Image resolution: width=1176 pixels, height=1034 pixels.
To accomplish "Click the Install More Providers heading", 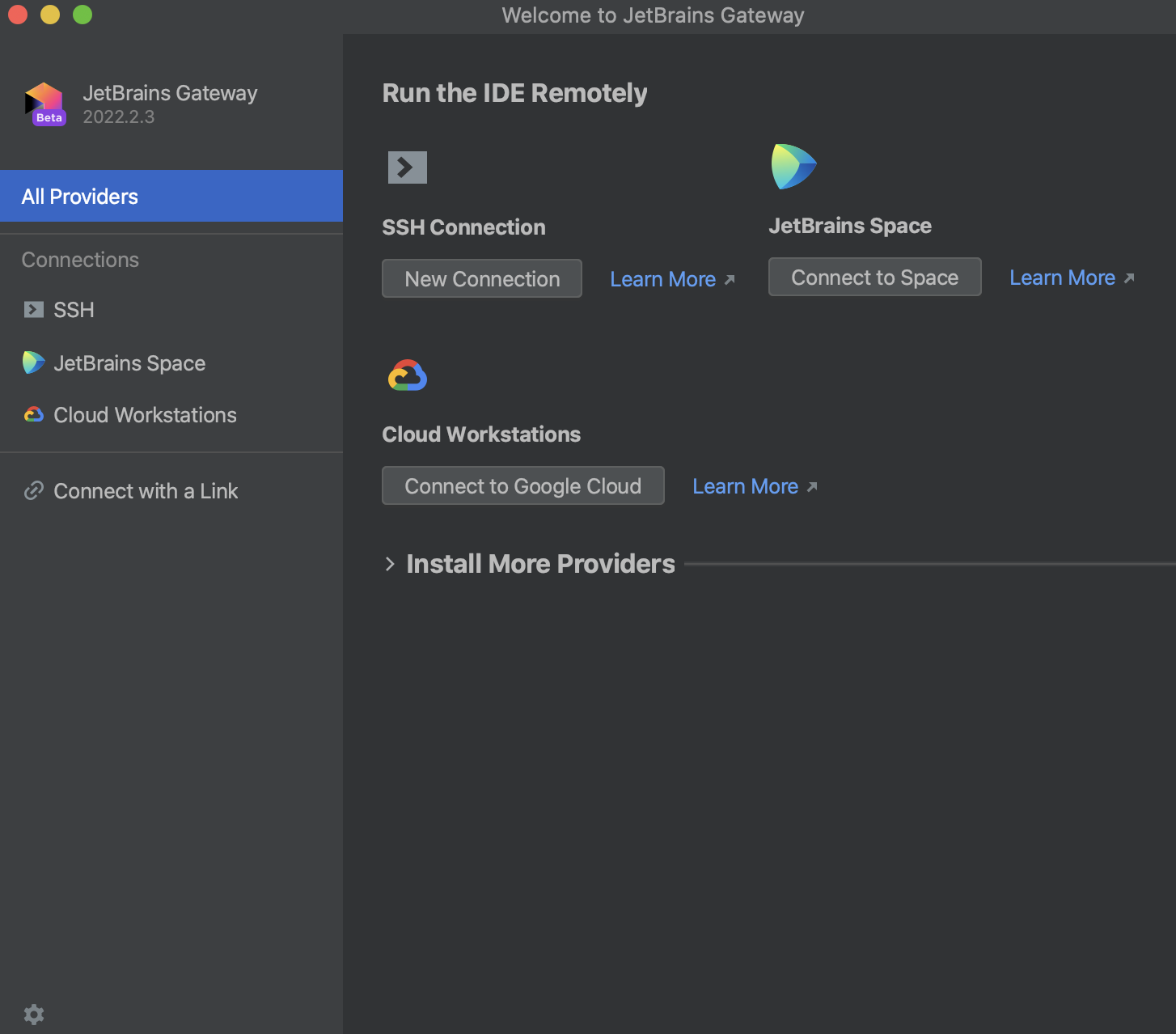I will pos(540,564).
